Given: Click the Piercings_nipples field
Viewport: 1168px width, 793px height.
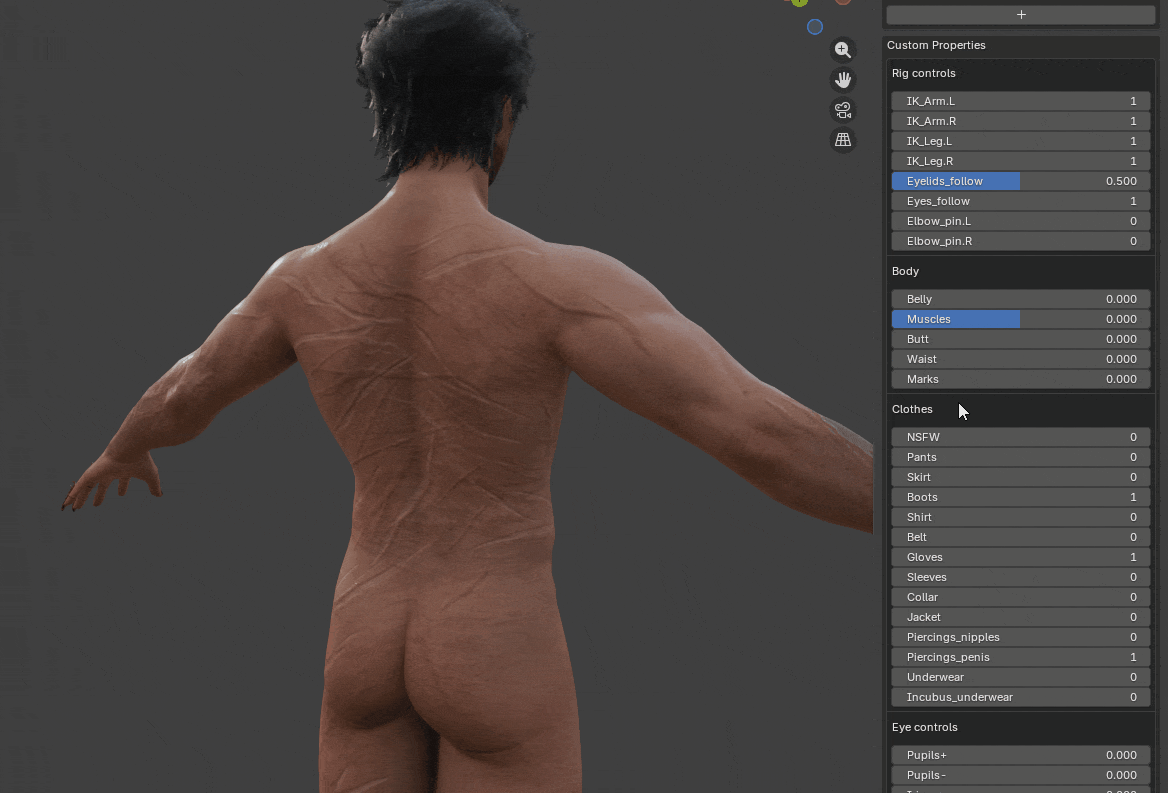Looking at the screenshot, I should pos(1021,638).
